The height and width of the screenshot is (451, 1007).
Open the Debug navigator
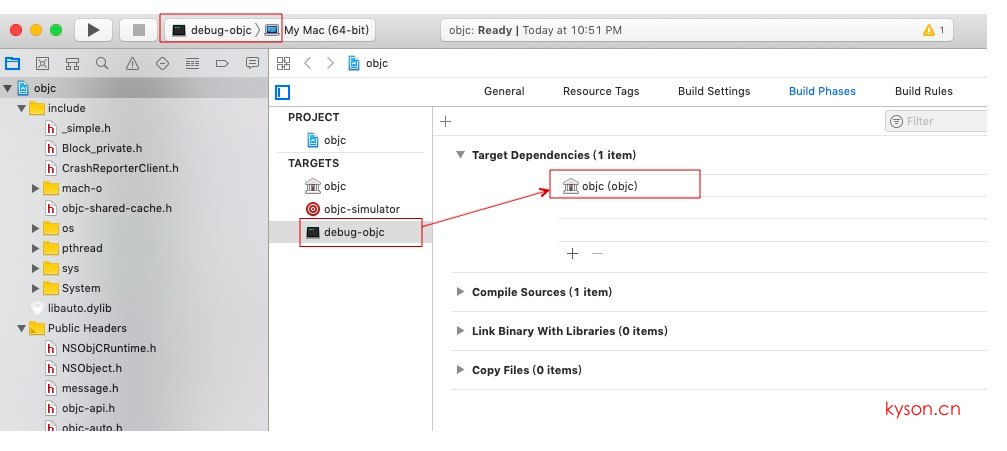point(192,64)
